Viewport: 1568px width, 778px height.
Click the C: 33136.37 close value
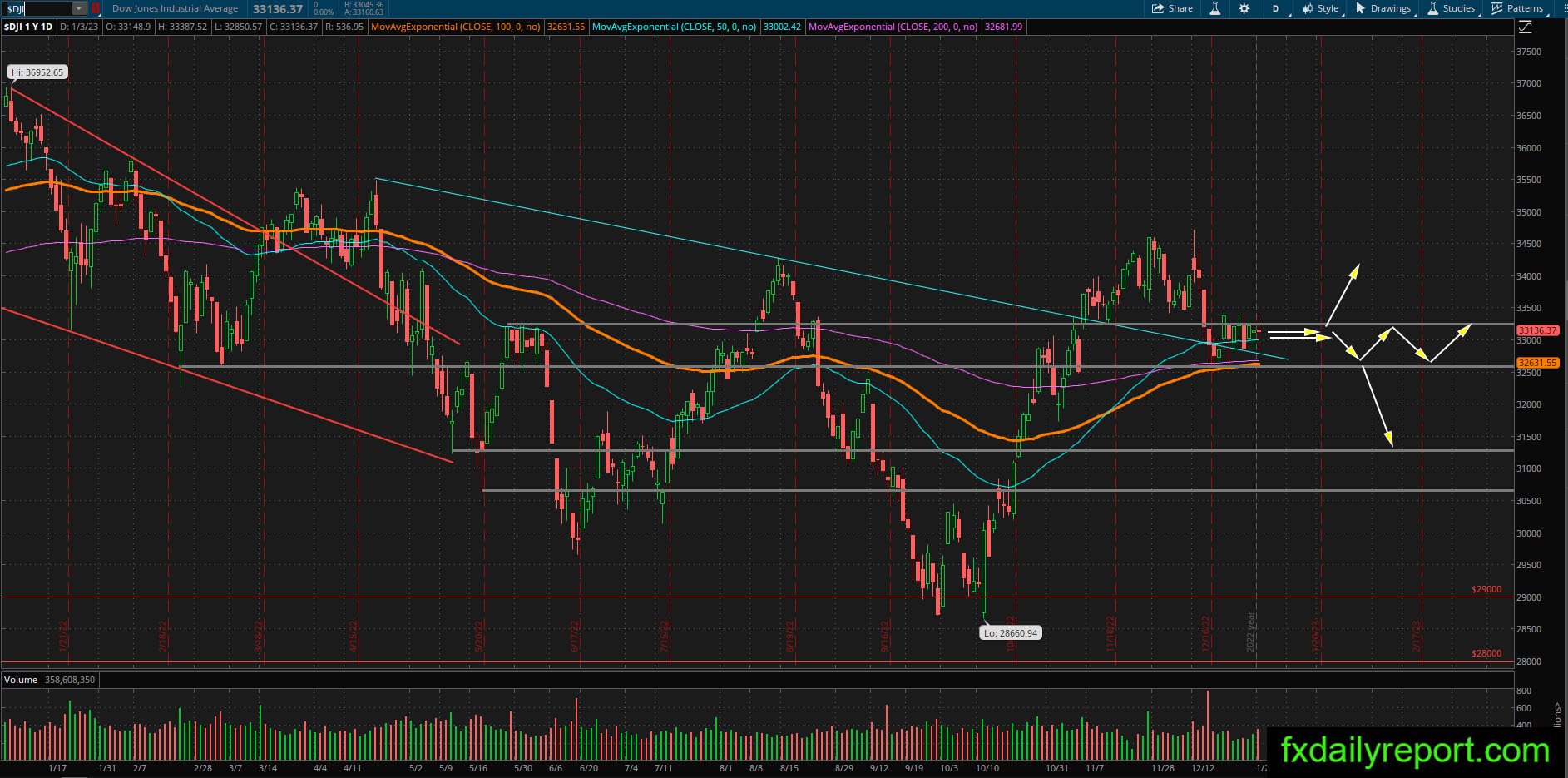[x=294, y=27]
